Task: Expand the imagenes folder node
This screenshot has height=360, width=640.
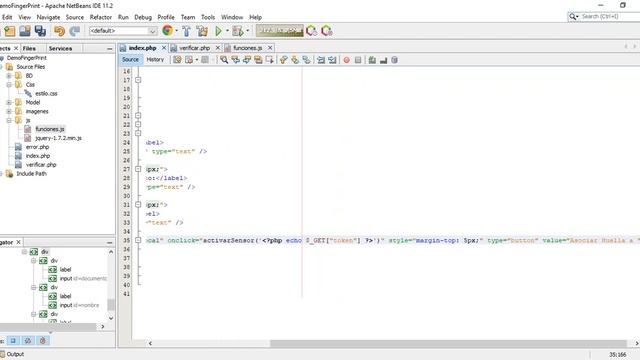Action: tap(9, 111)
